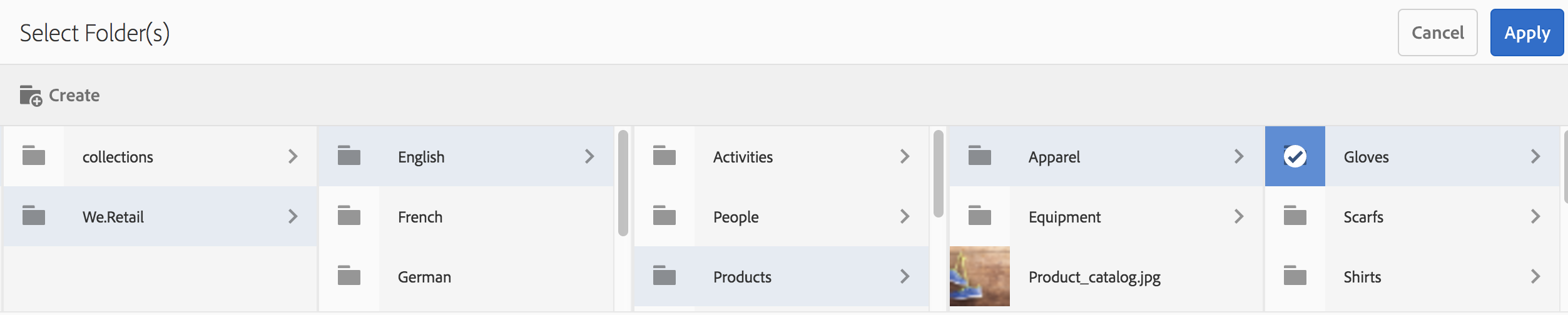Select the People folder icon
The image size is (1568, 315).
[664, 216]
